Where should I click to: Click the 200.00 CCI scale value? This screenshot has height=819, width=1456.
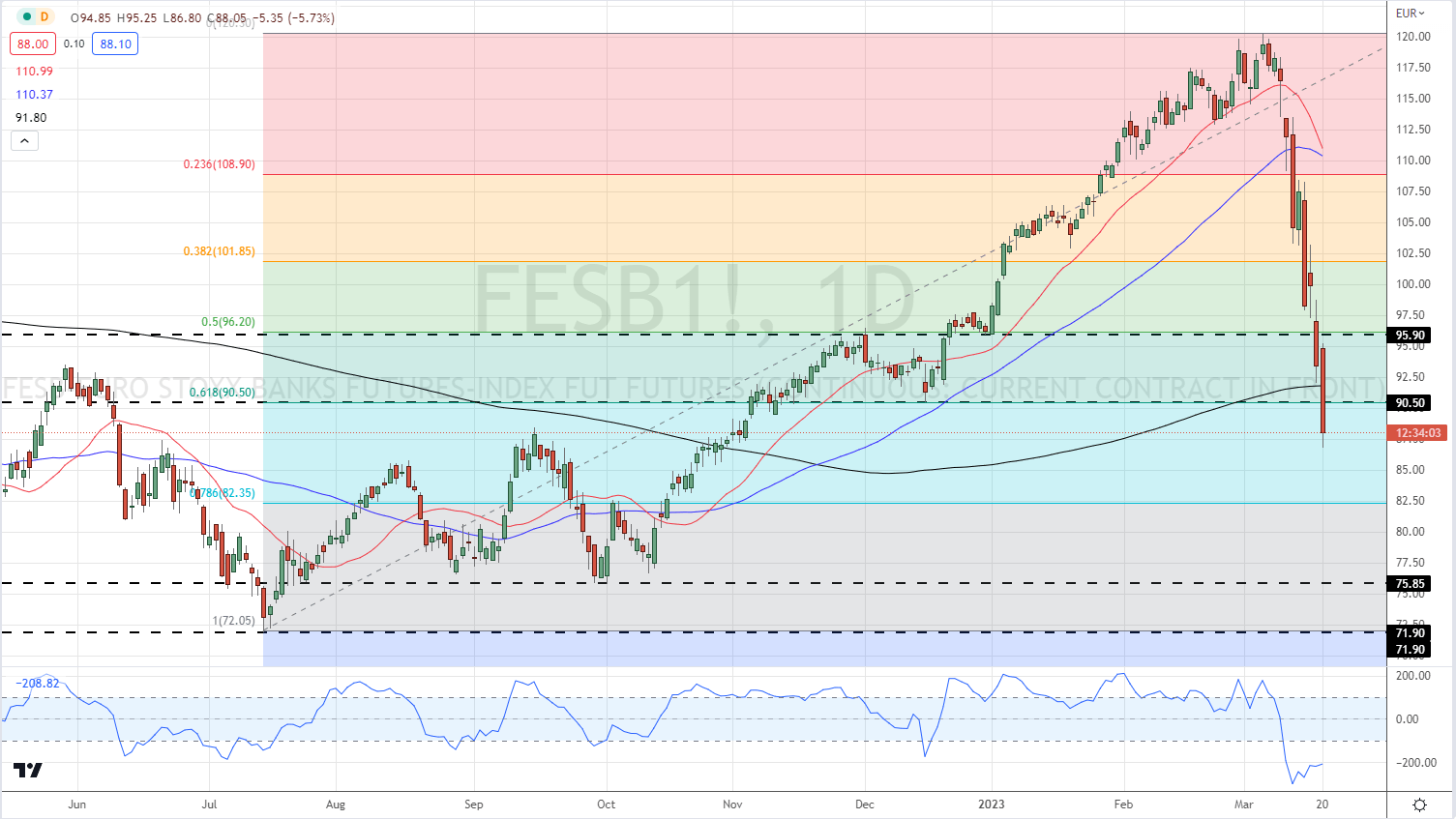1413,676
